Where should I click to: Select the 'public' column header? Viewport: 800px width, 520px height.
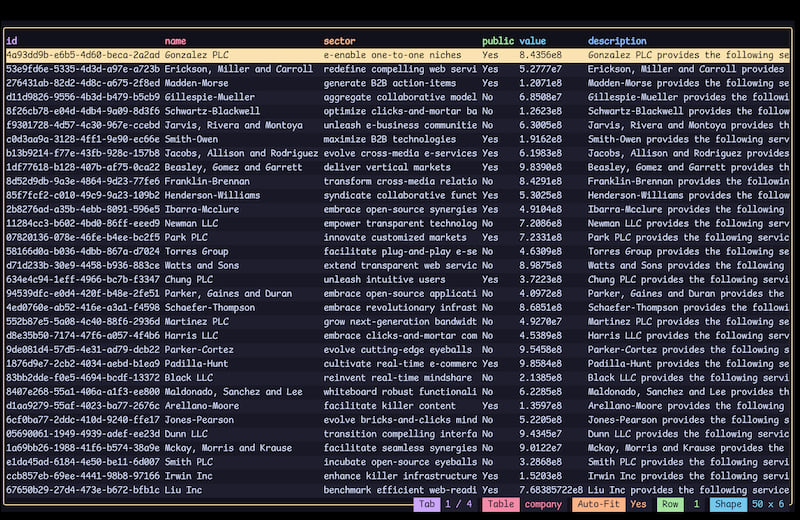(498, 41)
